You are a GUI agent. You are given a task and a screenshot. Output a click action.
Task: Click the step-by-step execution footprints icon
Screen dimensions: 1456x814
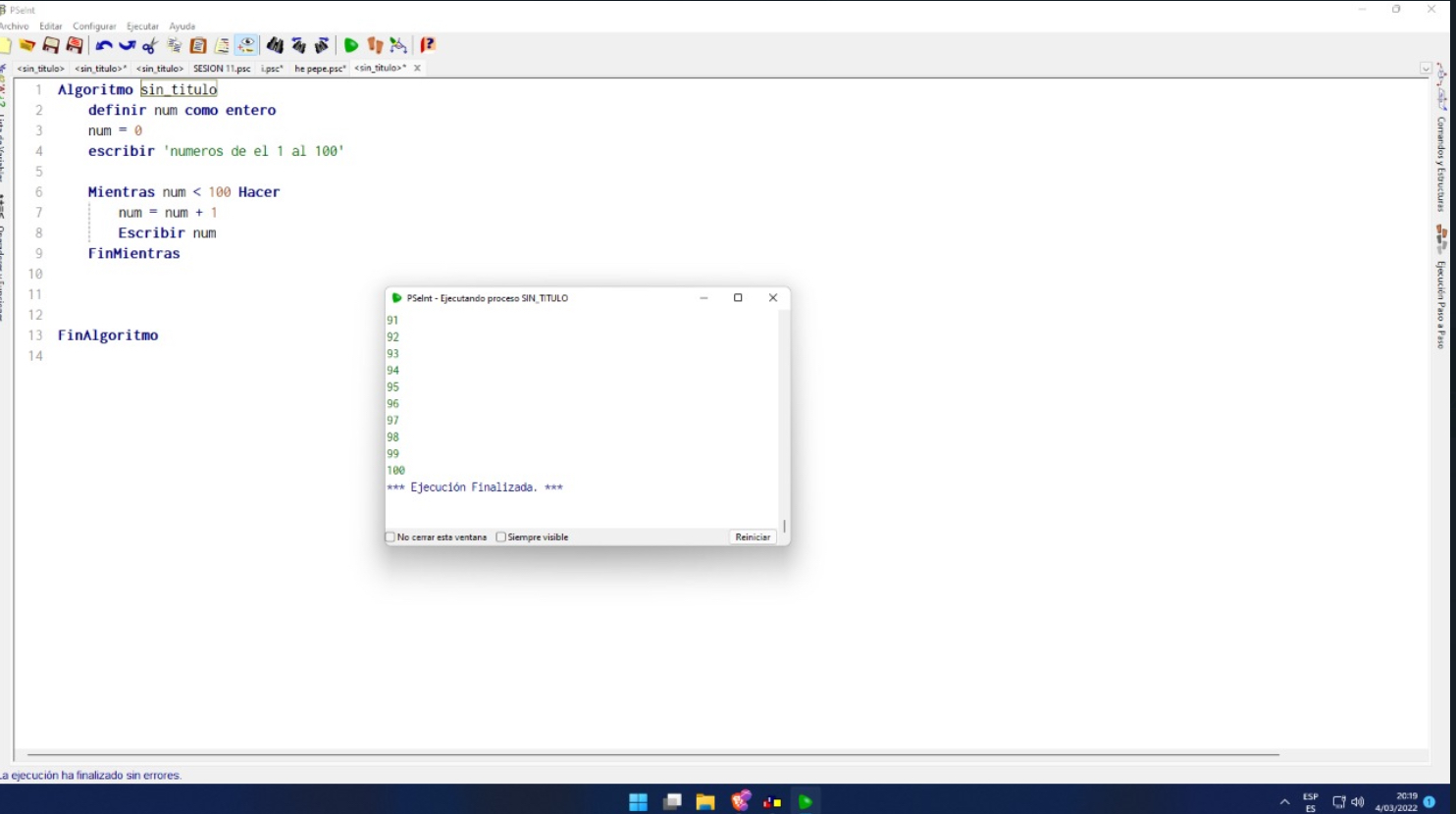point(375,45)
